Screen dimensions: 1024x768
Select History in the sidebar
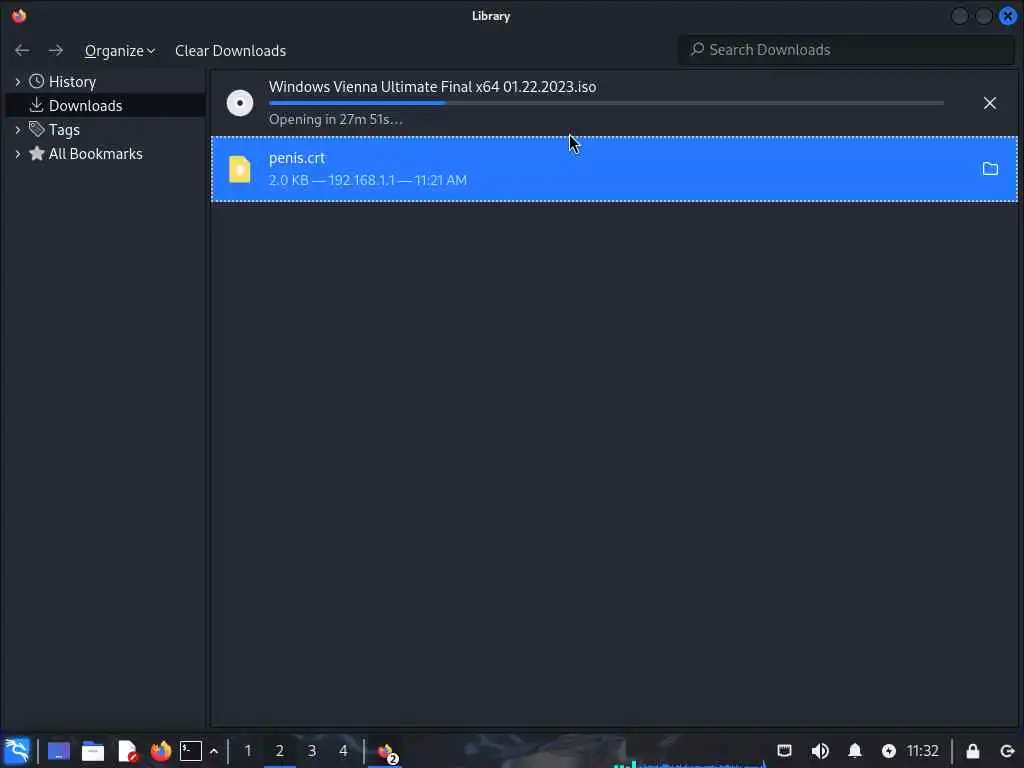click(72, 82)
